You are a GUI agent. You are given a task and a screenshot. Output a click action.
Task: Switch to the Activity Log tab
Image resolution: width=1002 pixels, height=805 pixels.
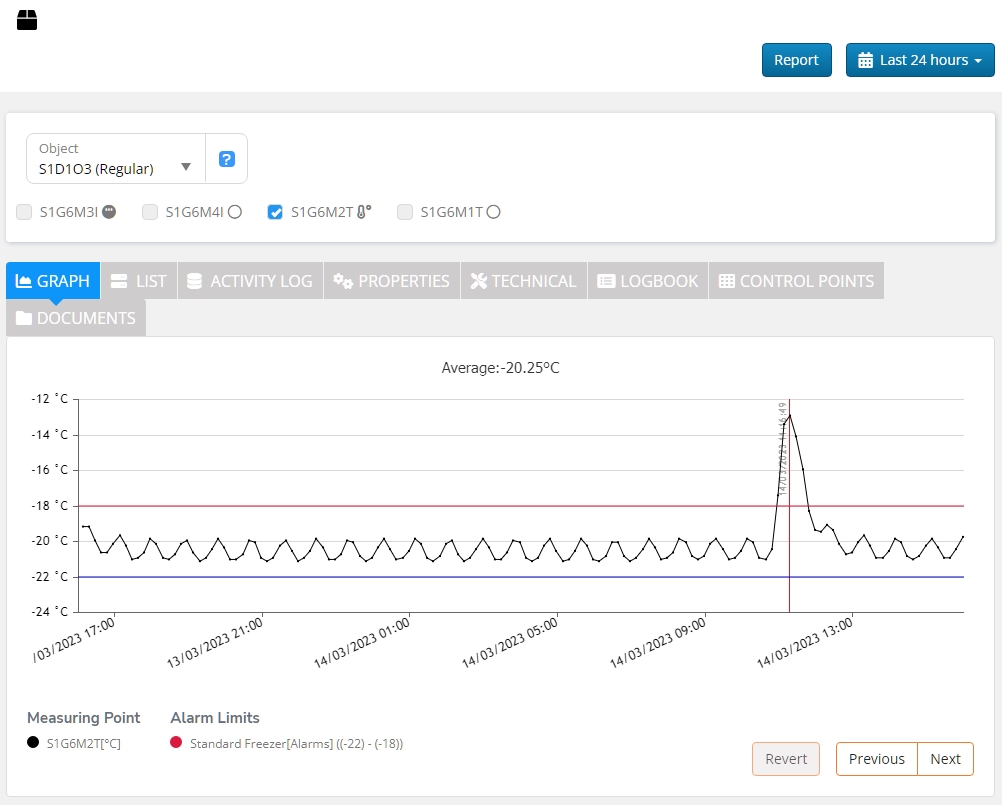click(250, 281)
